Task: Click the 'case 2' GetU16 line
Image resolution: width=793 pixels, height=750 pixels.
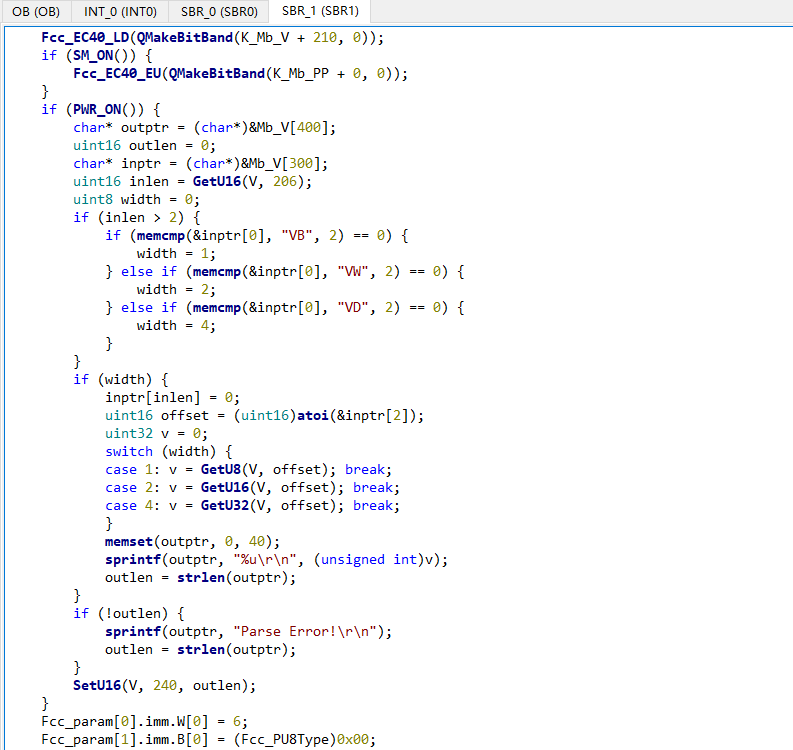Action: click(x=252, y=488)
